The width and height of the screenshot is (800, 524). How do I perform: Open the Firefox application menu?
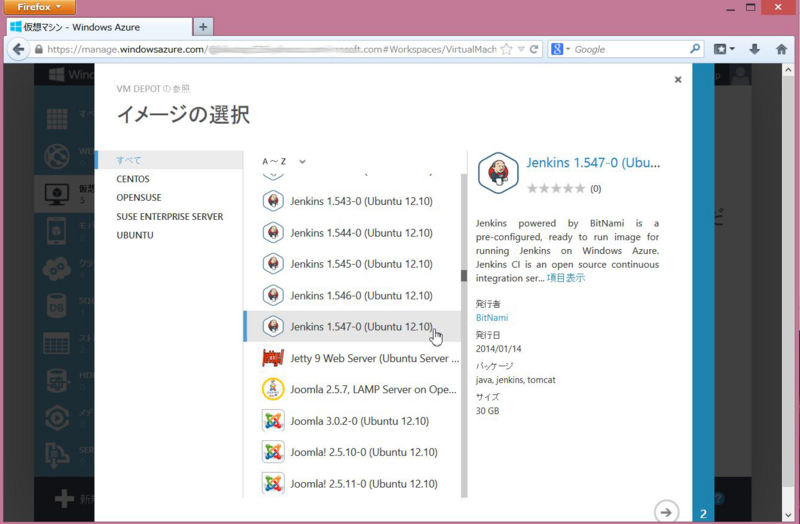click(39, 7)
